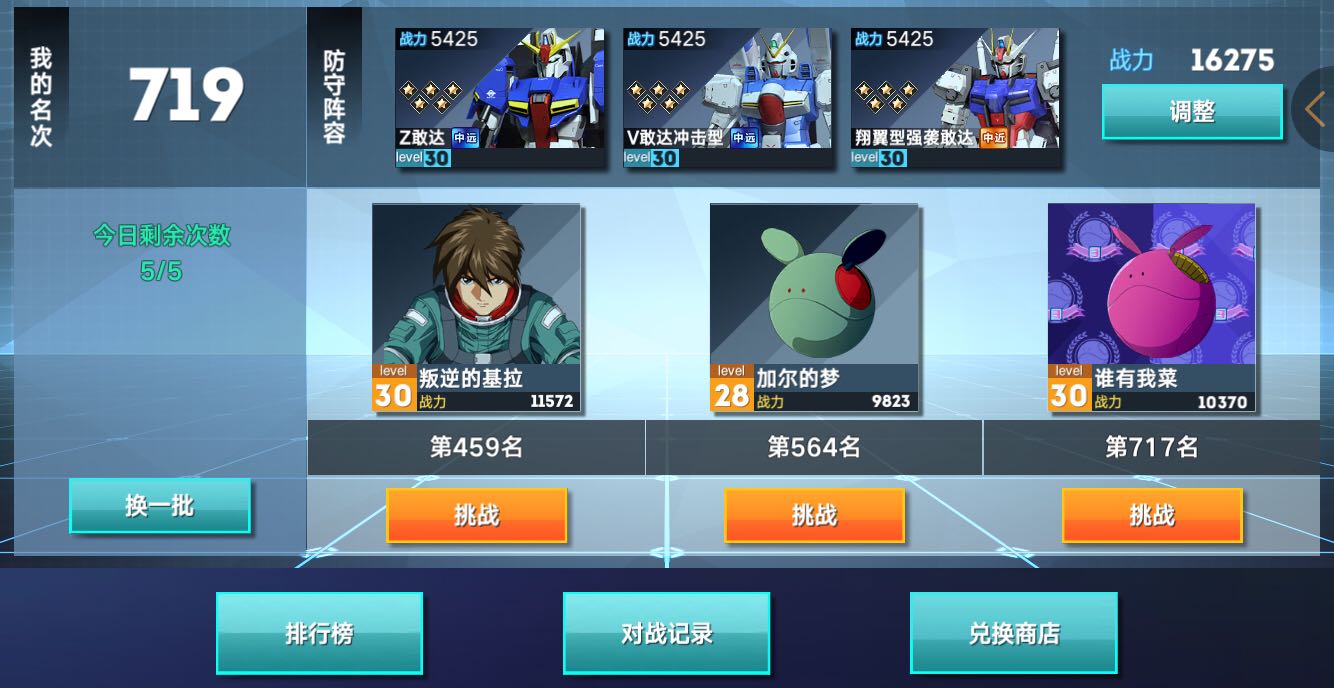The height and width of the screenshot is (688, 1334).
Task: Select the 翔翼型强袭敢达 mecha card
Action: click(955, 97)
